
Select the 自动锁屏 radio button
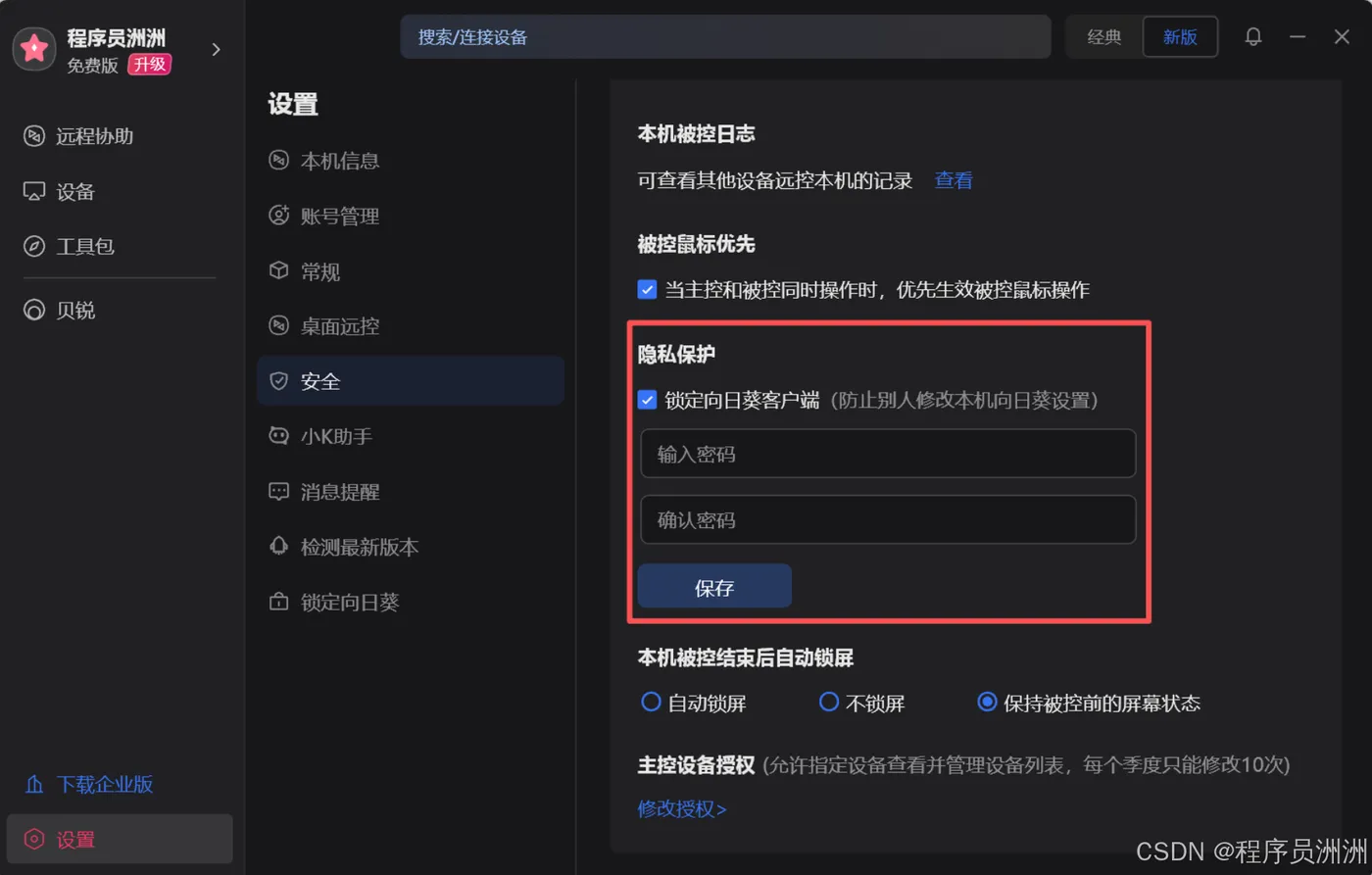pyautogui.click(x=651, y=703)
